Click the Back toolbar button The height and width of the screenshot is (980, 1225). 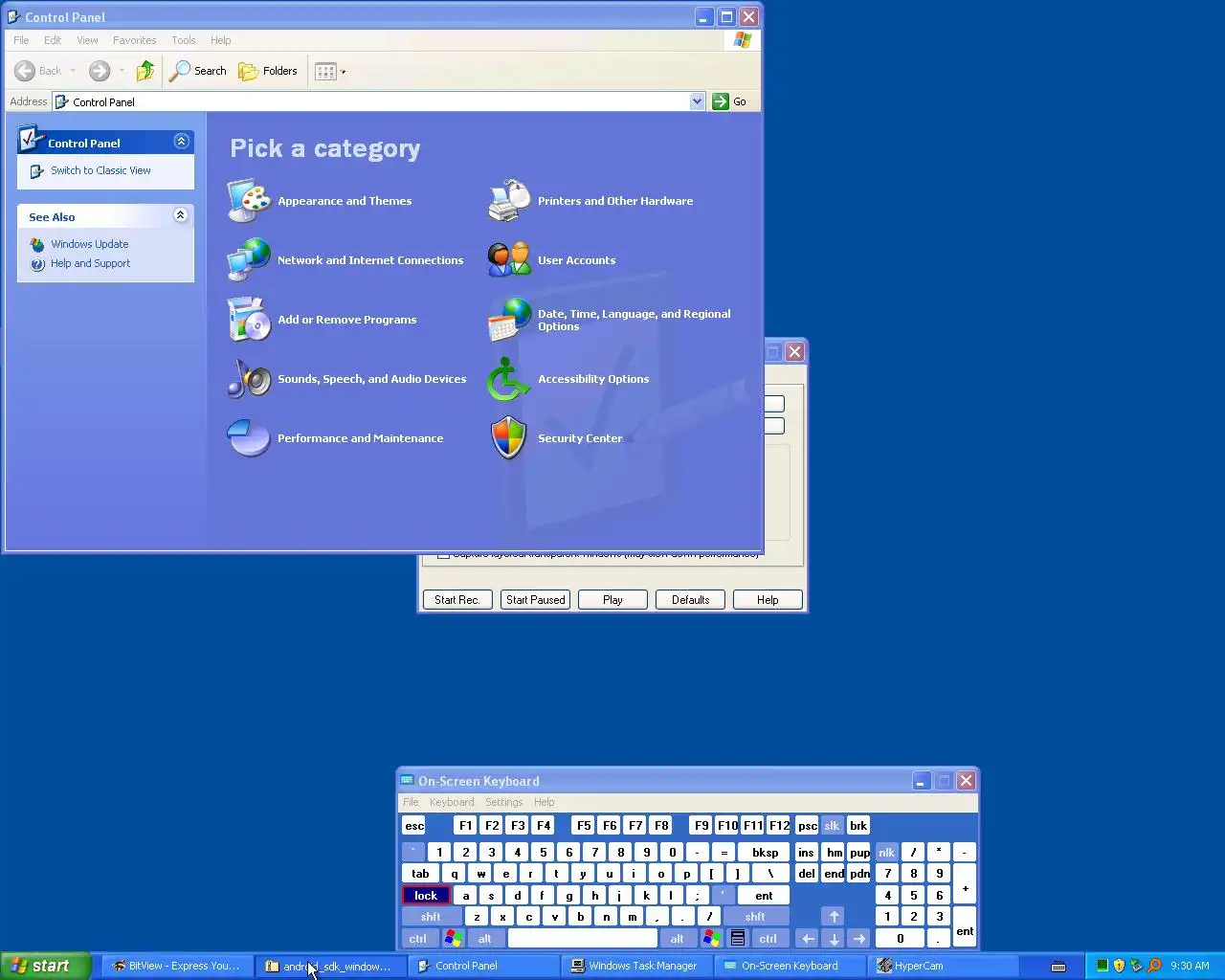tap(38, 71)
